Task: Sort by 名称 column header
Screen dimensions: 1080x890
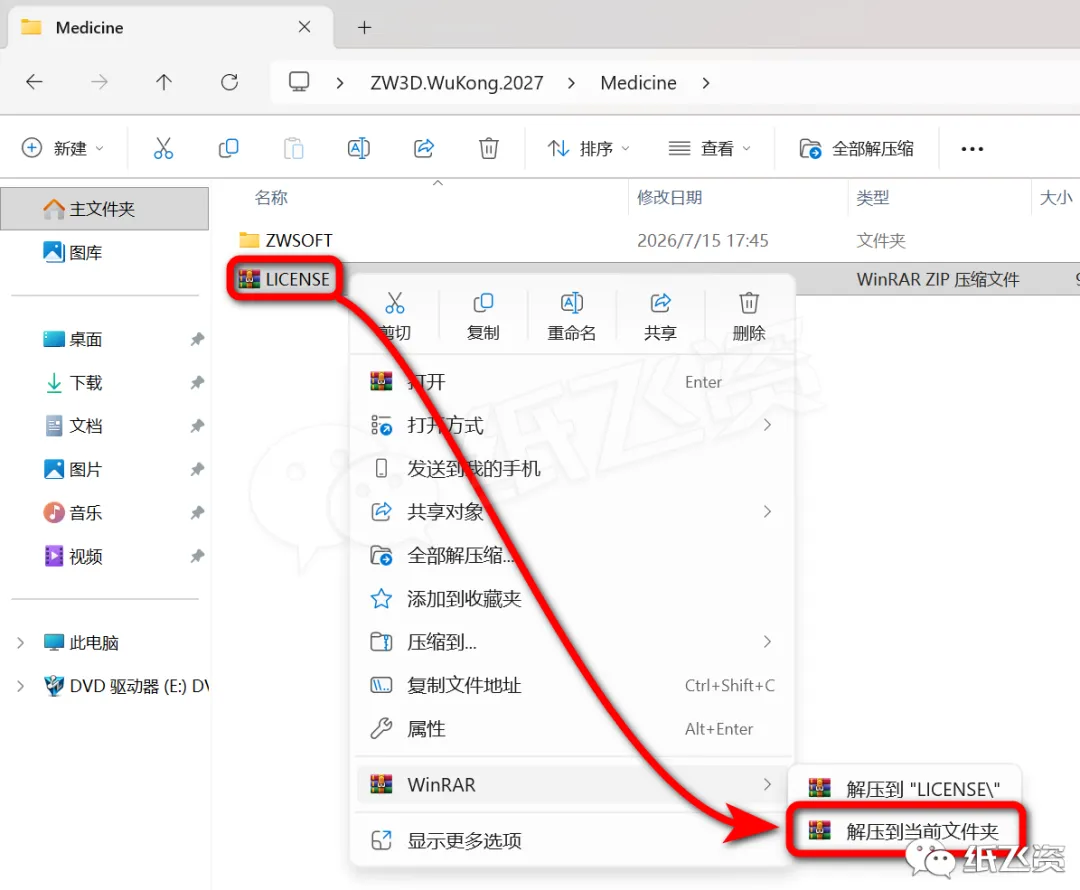Action: coord(271,198)
